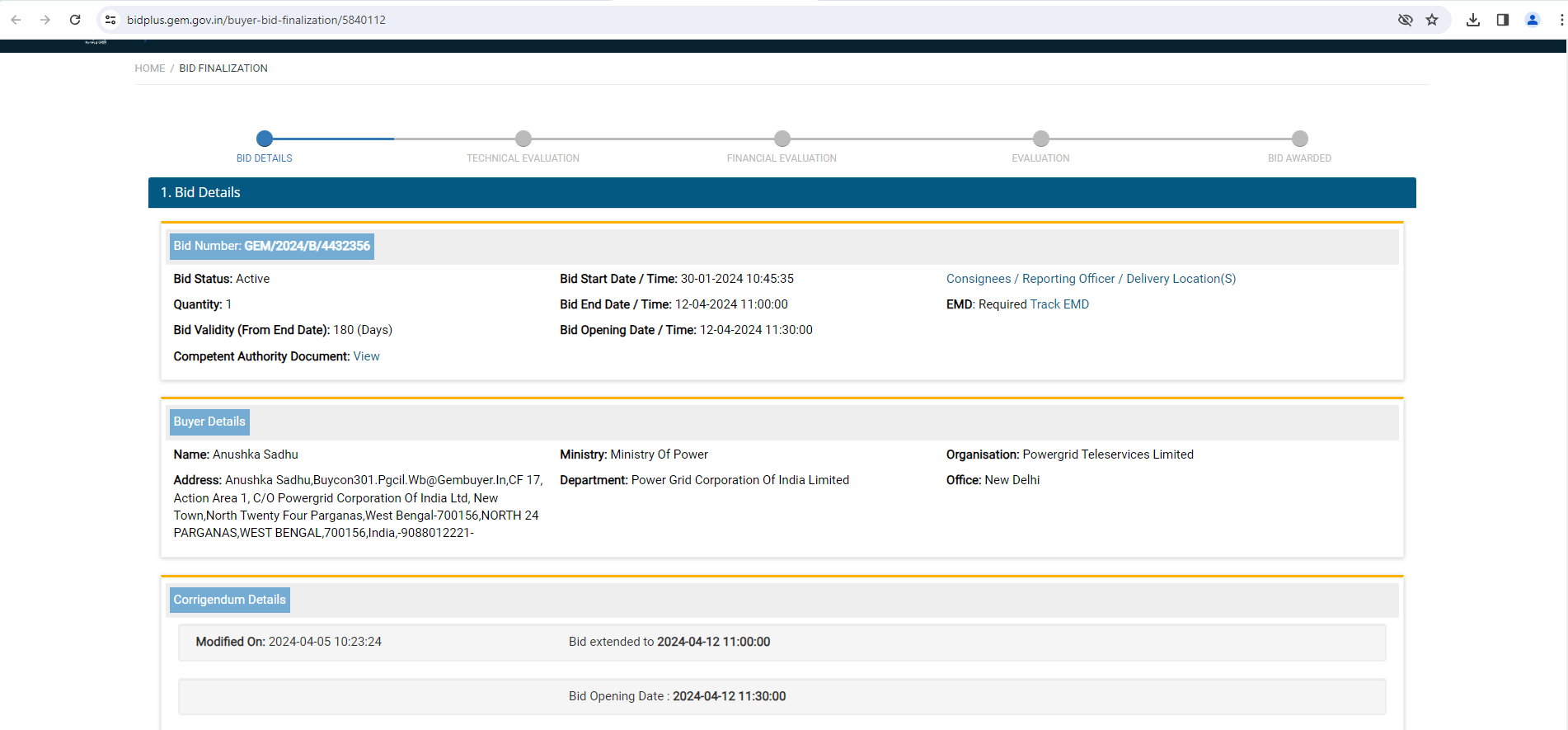Click the 1. Bid Details section header
The width and height of the screenshot is (1568, 730).
782,192
